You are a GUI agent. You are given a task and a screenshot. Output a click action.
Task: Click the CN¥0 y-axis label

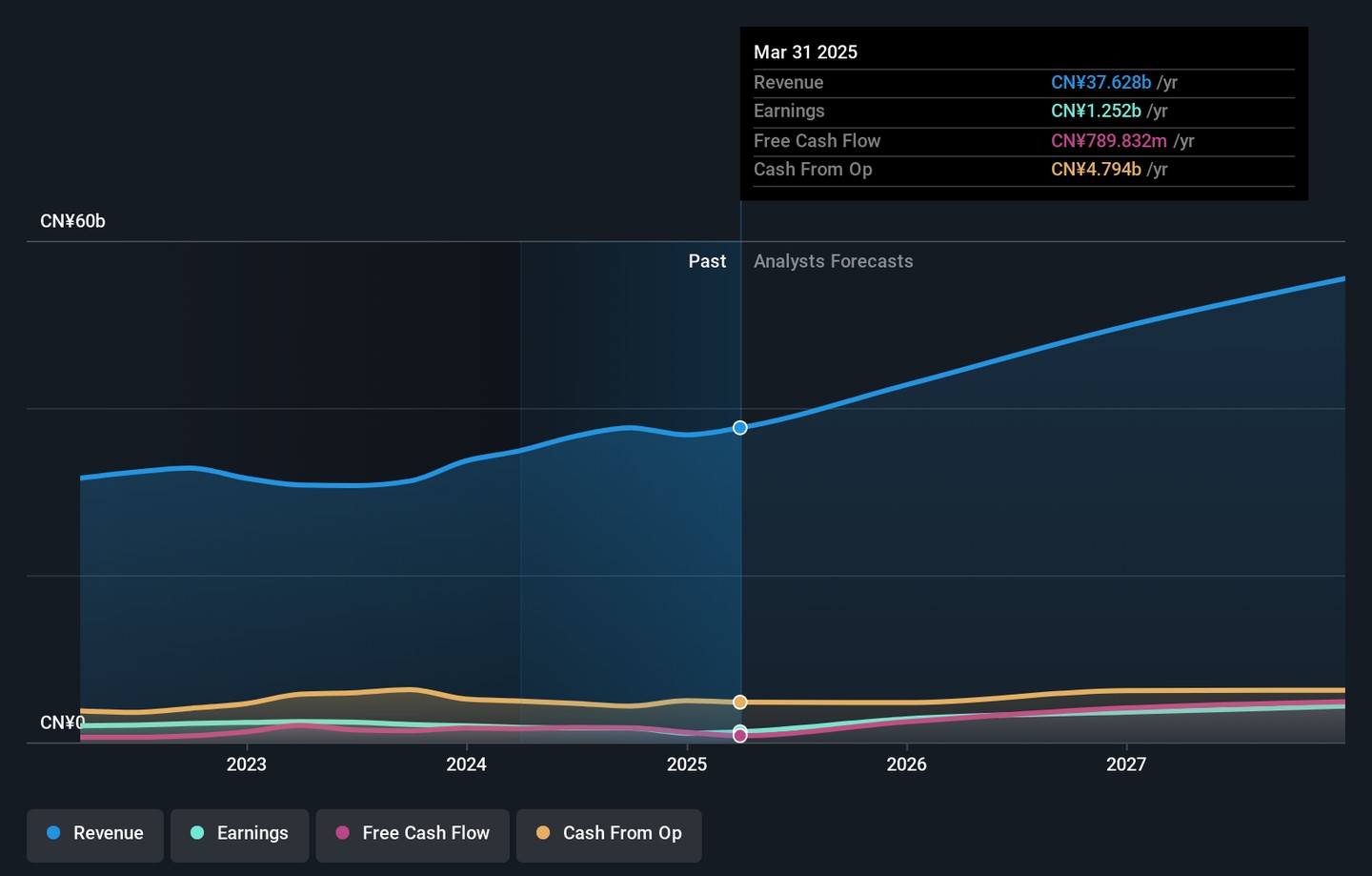tap(62, 723)
